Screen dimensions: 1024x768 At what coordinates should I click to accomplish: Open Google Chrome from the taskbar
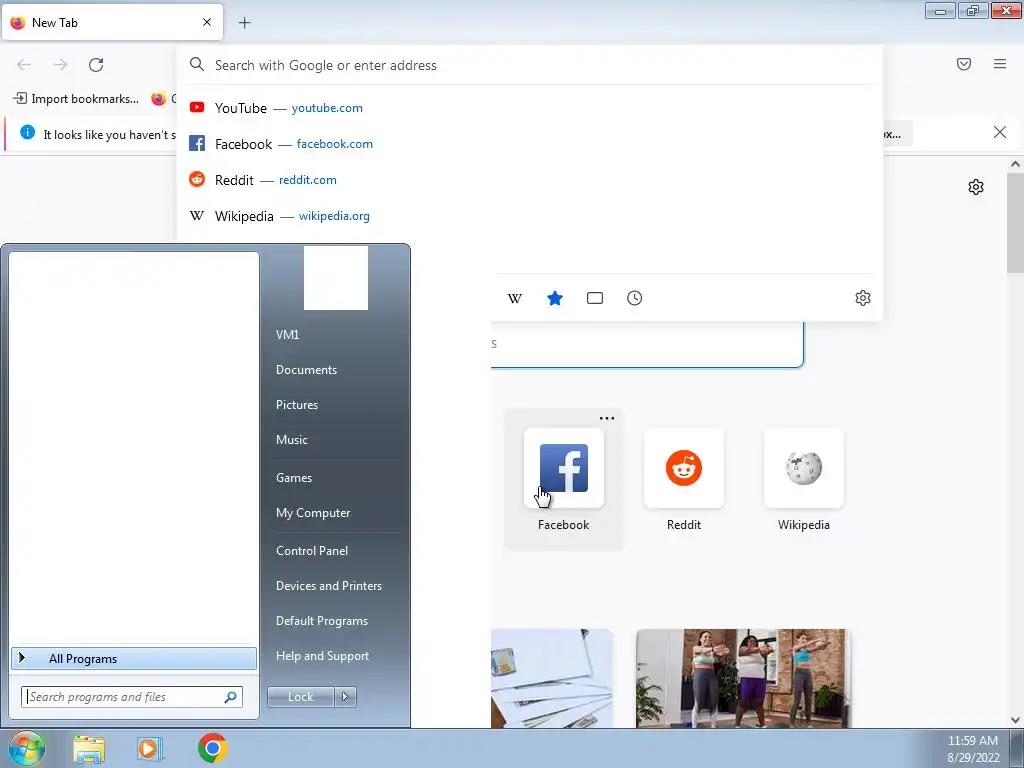click(212, 749)
